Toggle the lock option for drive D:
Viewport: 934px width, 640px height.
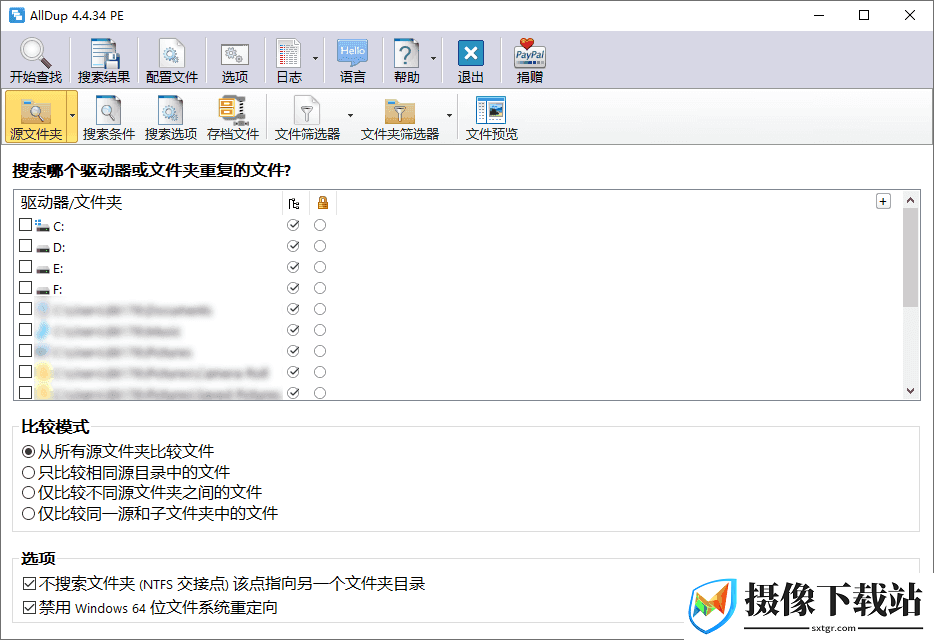(x=320, y=246)
